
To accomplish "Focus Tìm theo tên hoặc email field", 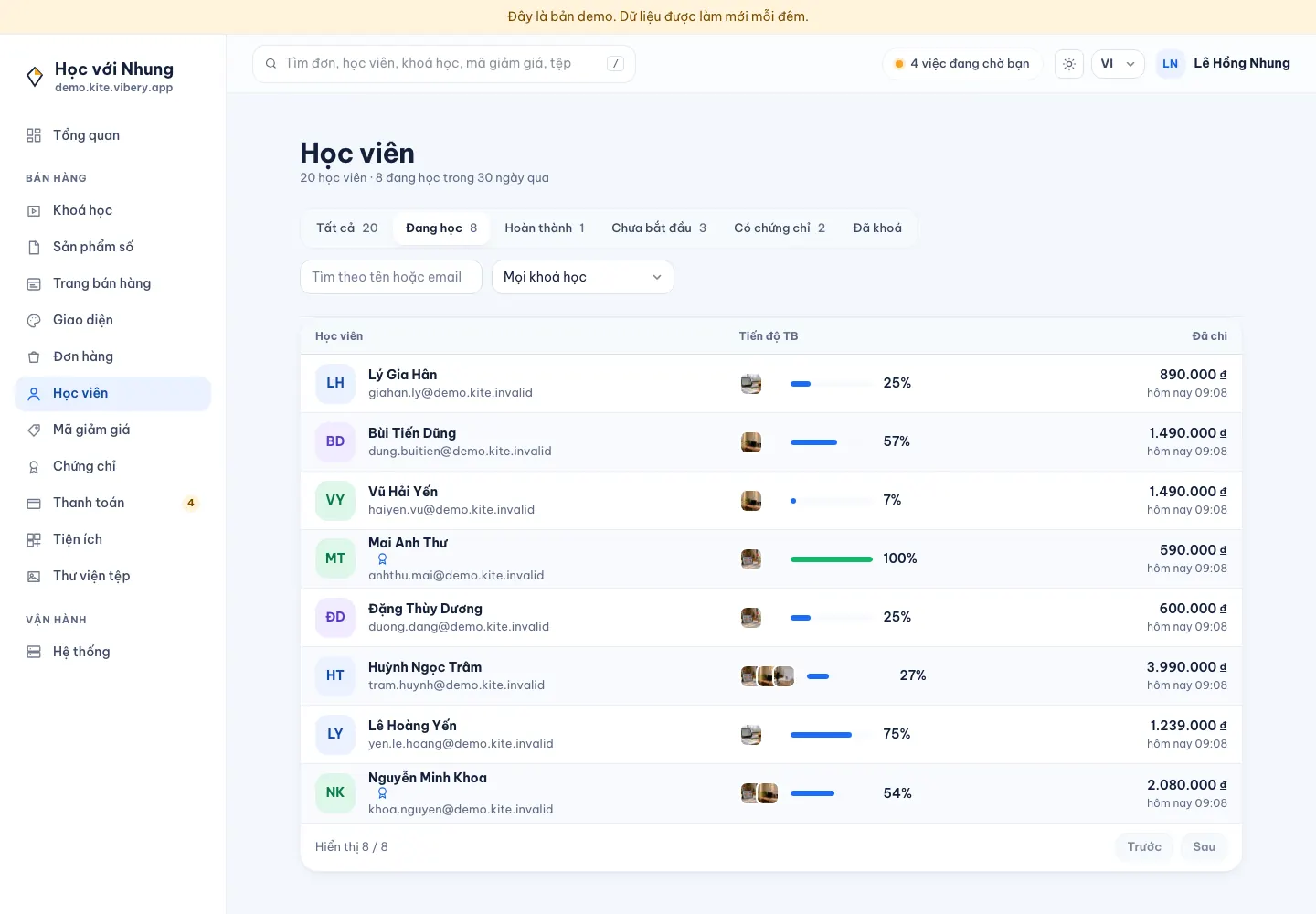I will 391,277.
